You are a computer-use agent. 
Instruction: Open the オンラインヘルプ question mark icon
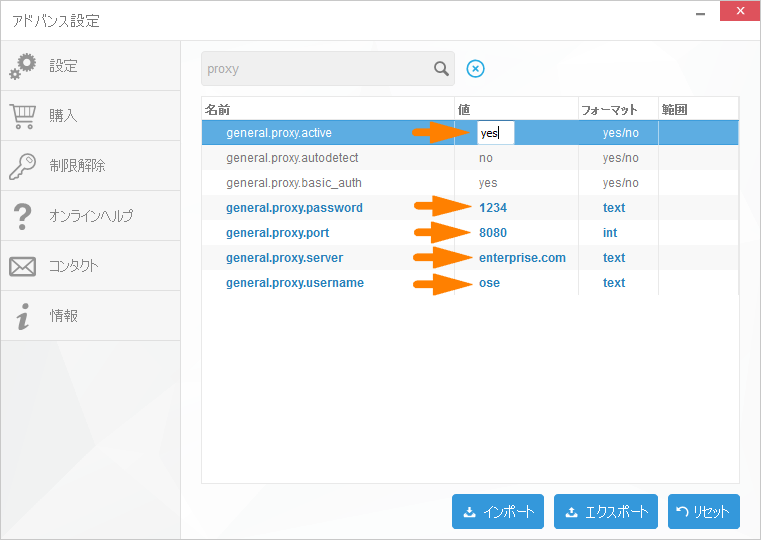[x=22, y=216]
